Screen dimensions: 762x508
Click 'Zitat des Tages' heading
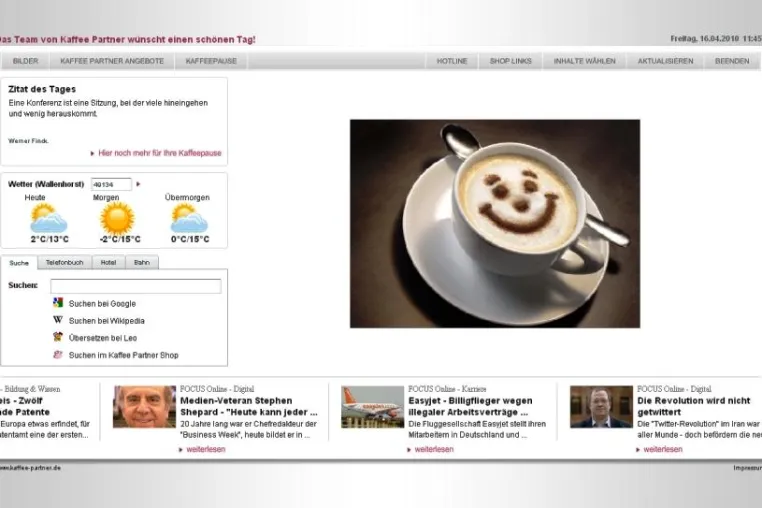tap(42, 89)
